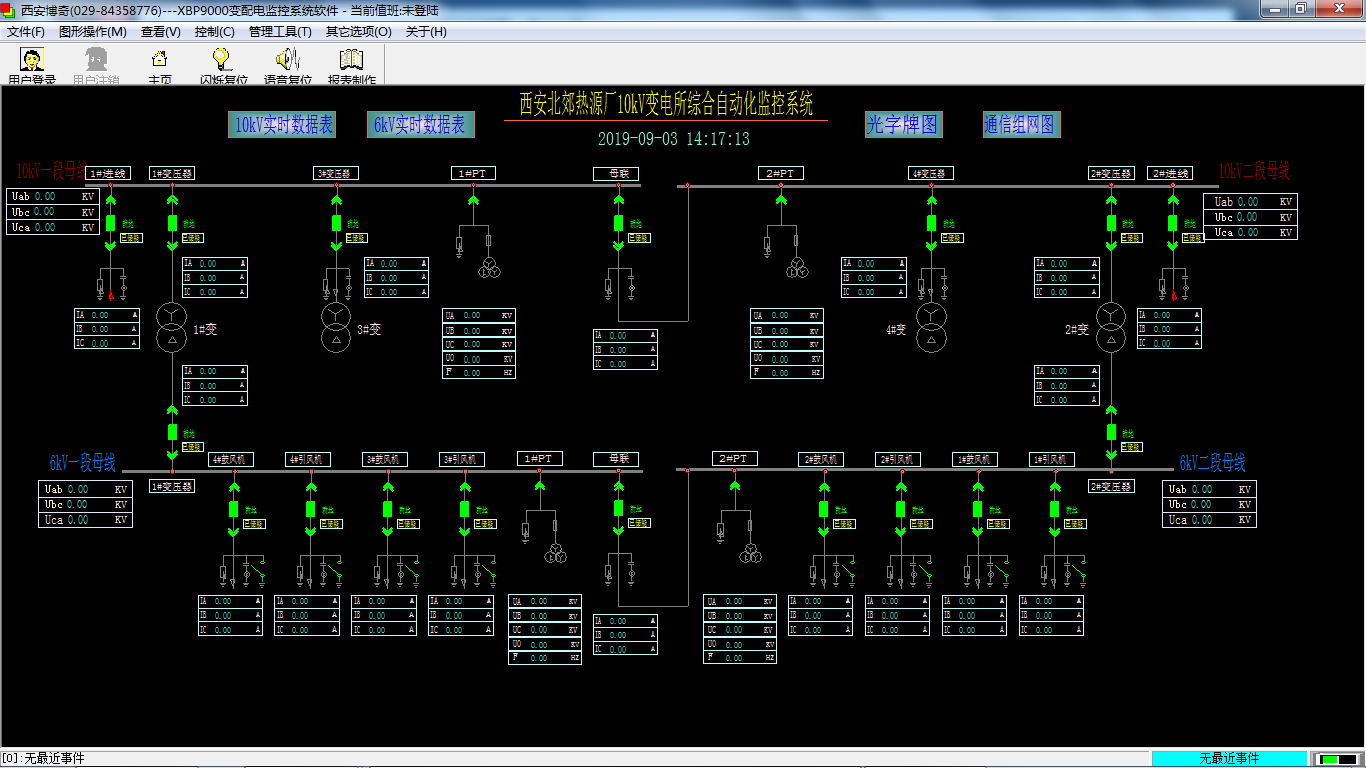Toggle the 1#进线 green circuit breaker
Viewport: 1366px width, 768px height.
tap(110, 223)
